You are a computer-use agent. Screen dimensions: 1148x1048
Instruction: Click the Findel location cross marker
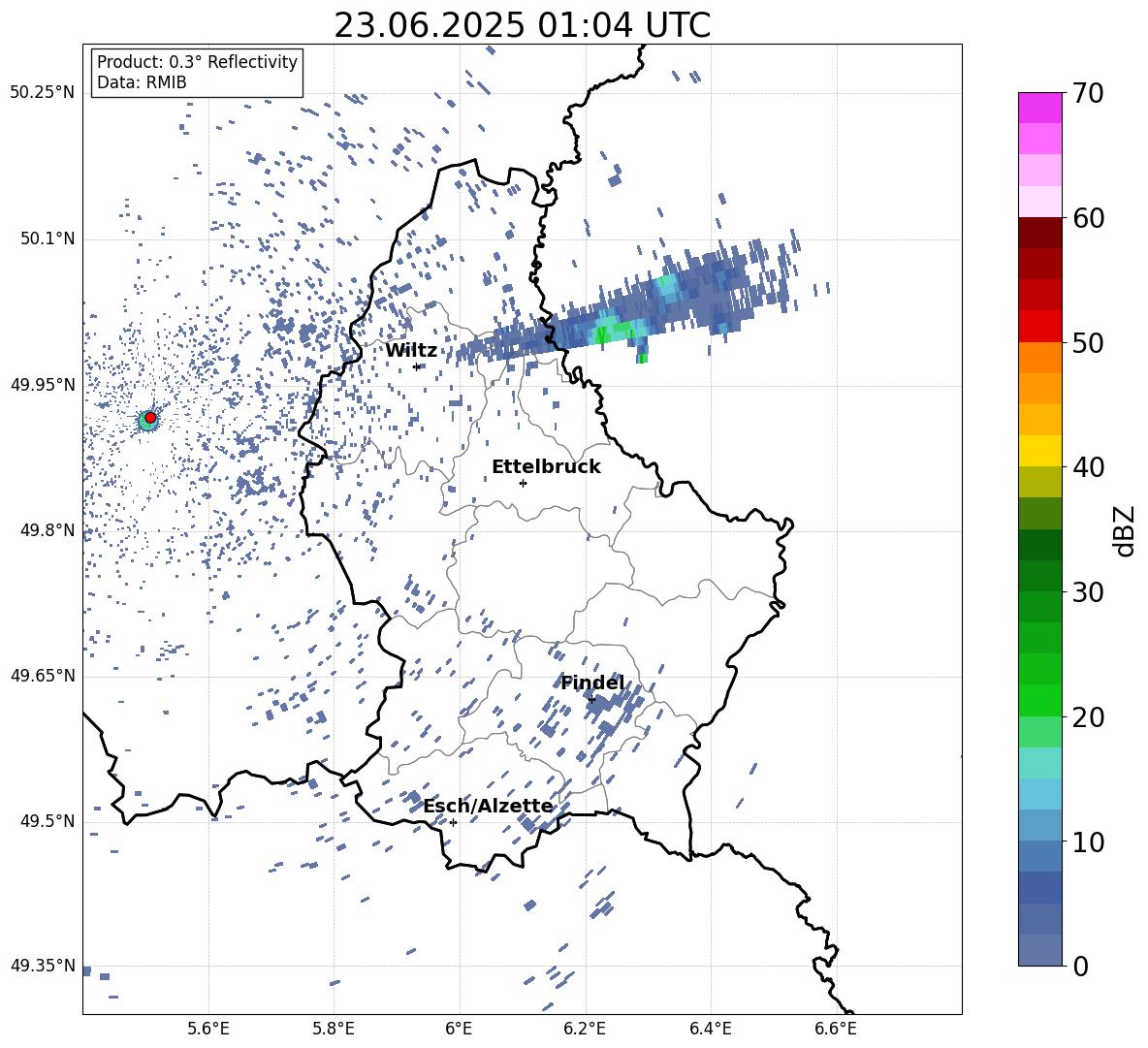pos(591,700)
